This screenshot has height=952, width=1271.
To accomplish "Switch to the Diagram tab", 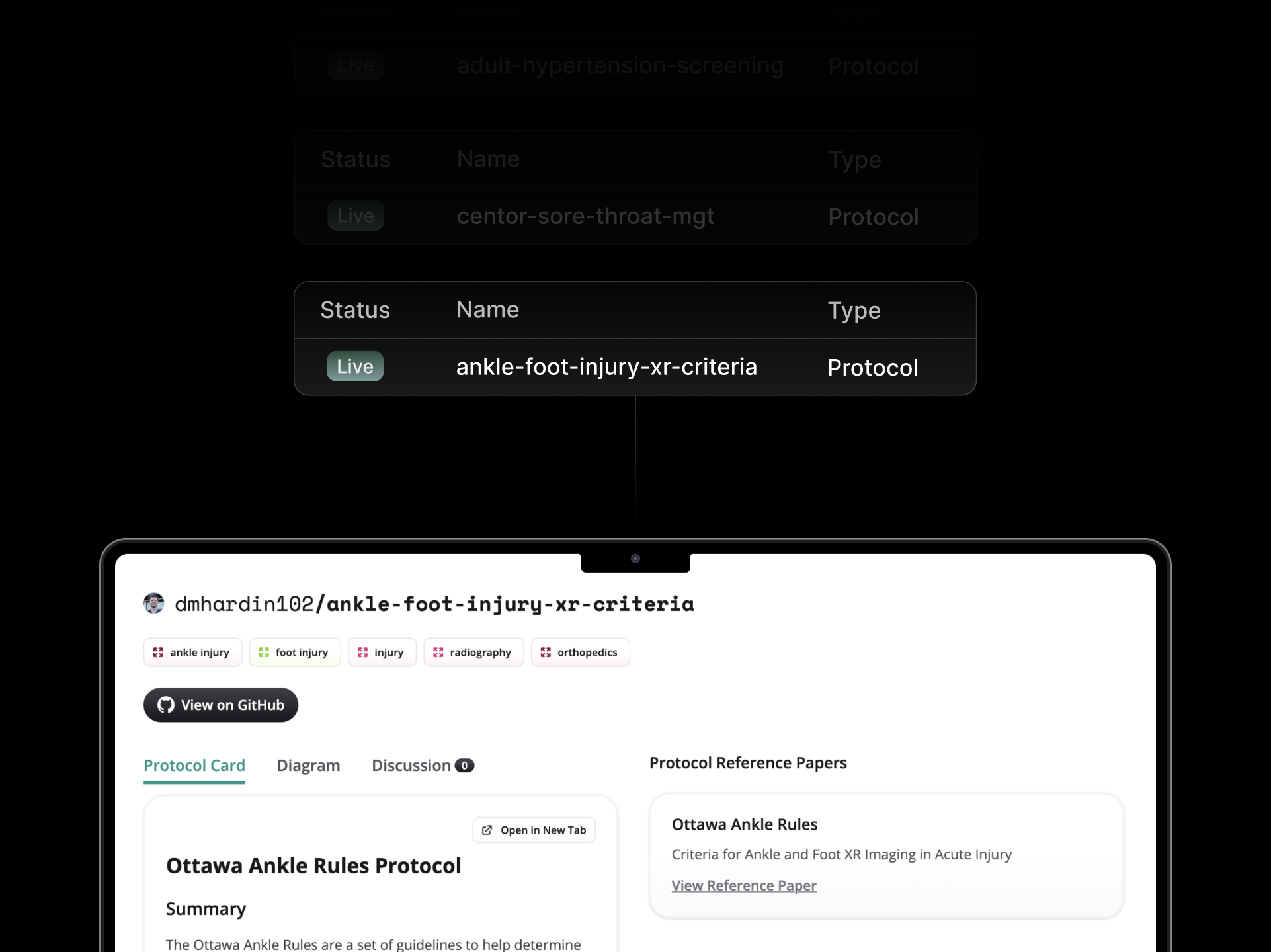I will [x=308, y=766].
